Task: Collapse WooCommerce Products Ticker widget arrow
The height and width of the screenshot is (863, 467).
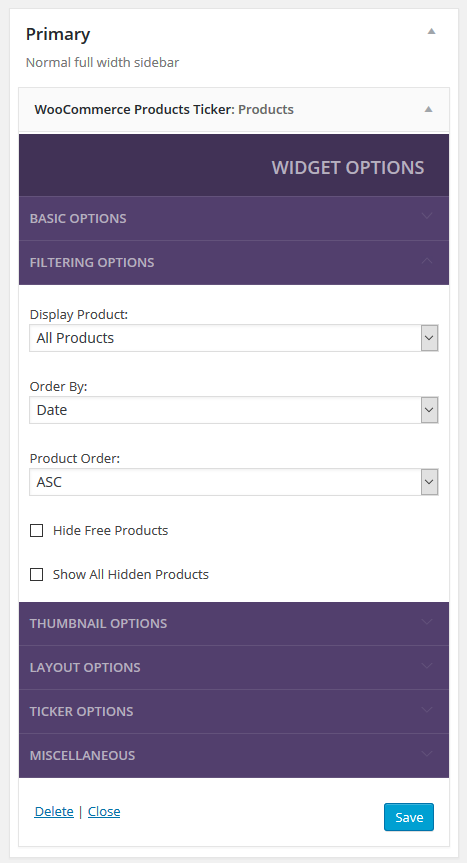Action: pyautogui.click(x=428, y=110)
